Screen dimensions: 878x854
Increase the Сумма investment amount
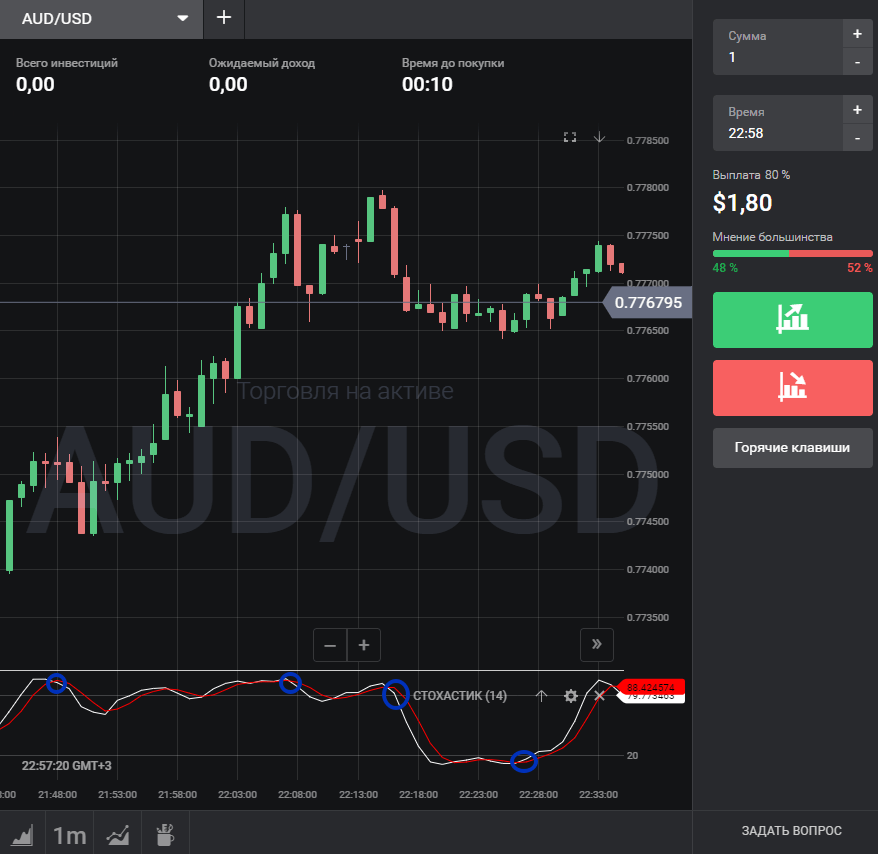click(857, 34)
